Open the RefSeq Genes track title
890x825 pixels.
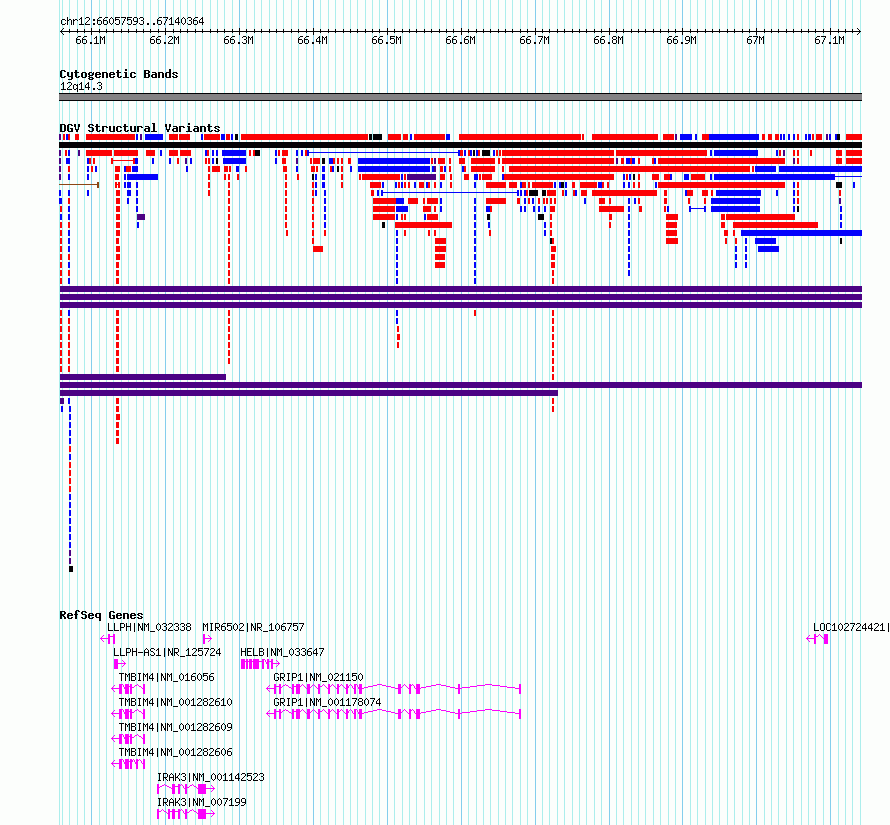point(101,615)
